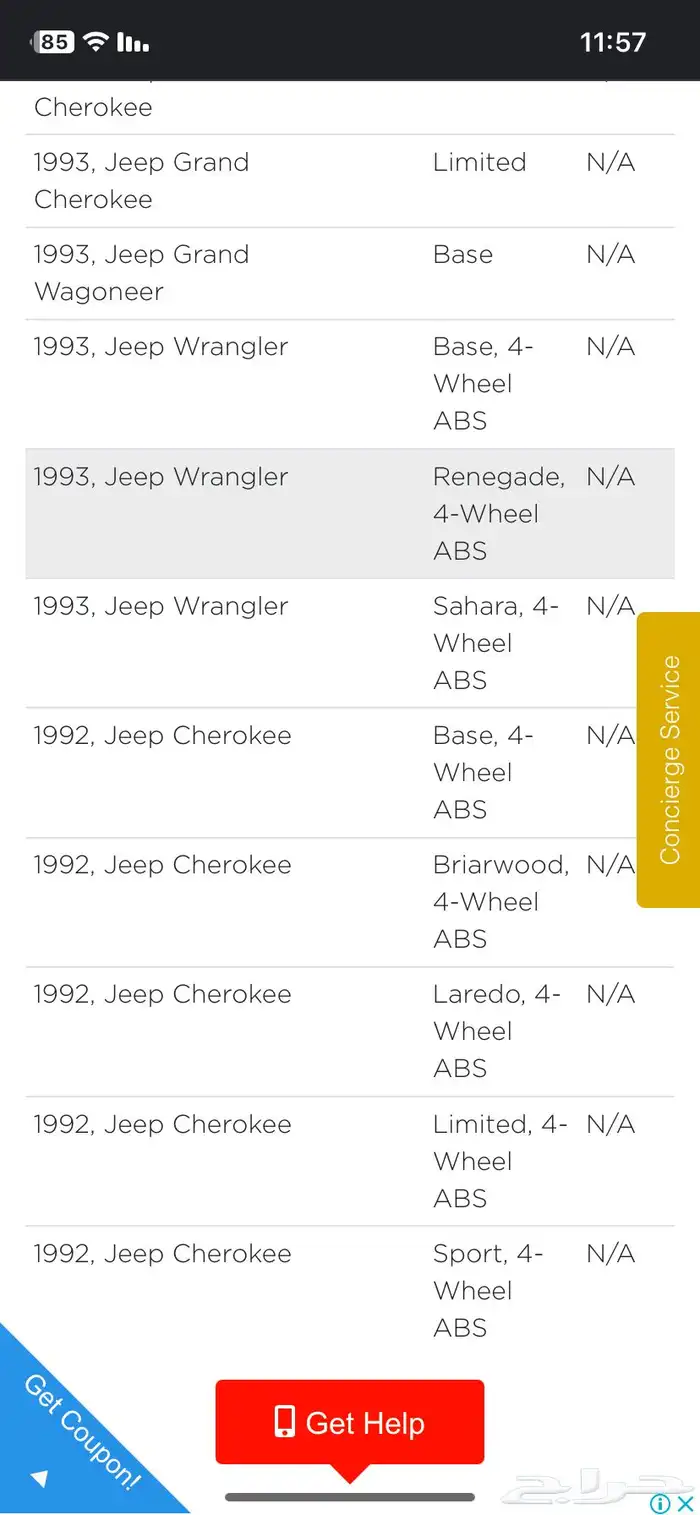
Task: Select the 1993 Jeep Grand Cherokee Limited row
Action: (x=350, y=181)
